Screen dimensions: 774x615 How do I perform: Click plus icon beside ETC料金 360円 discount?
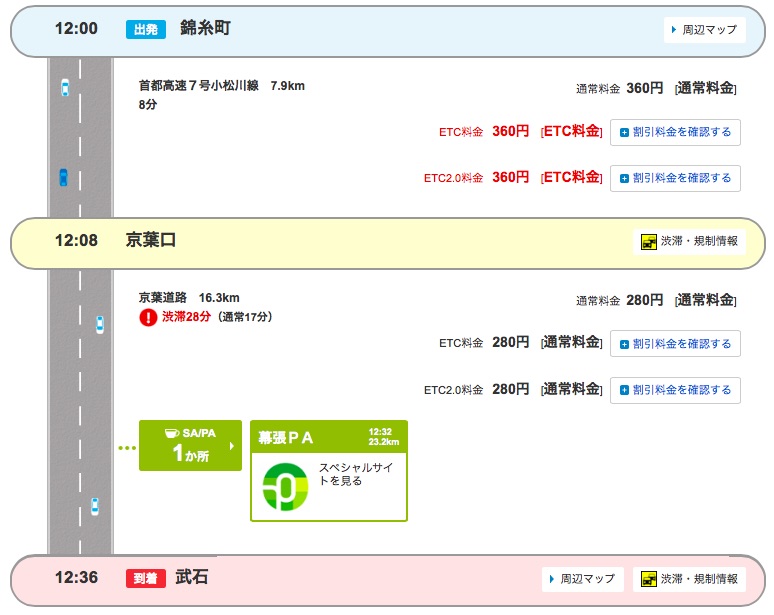click(x=624, y=132)
